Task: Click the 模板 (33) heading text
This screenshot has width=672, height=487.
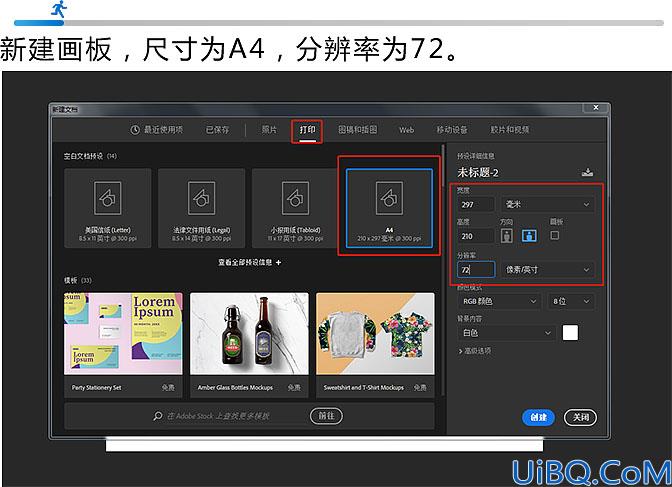Action: 78,280
